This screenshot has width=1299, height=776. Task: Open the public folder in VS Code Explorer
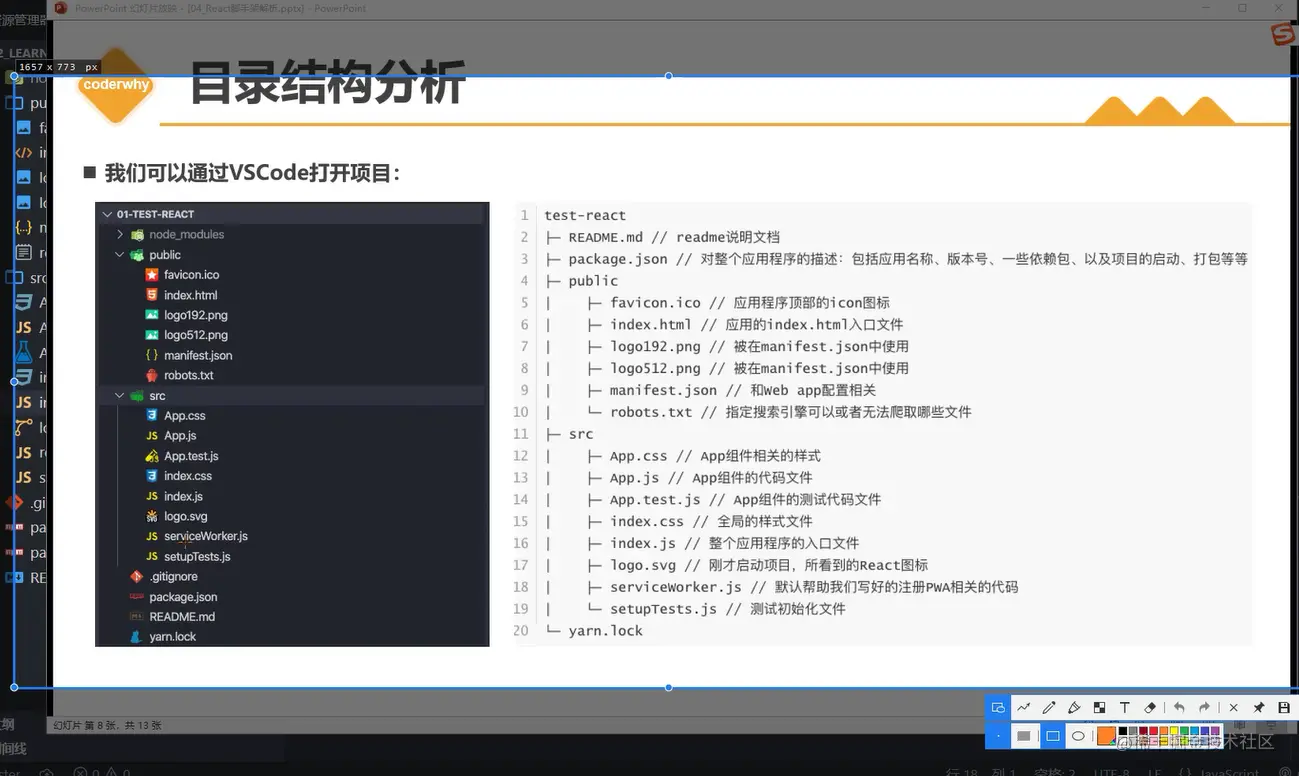[x=26, y=103]
